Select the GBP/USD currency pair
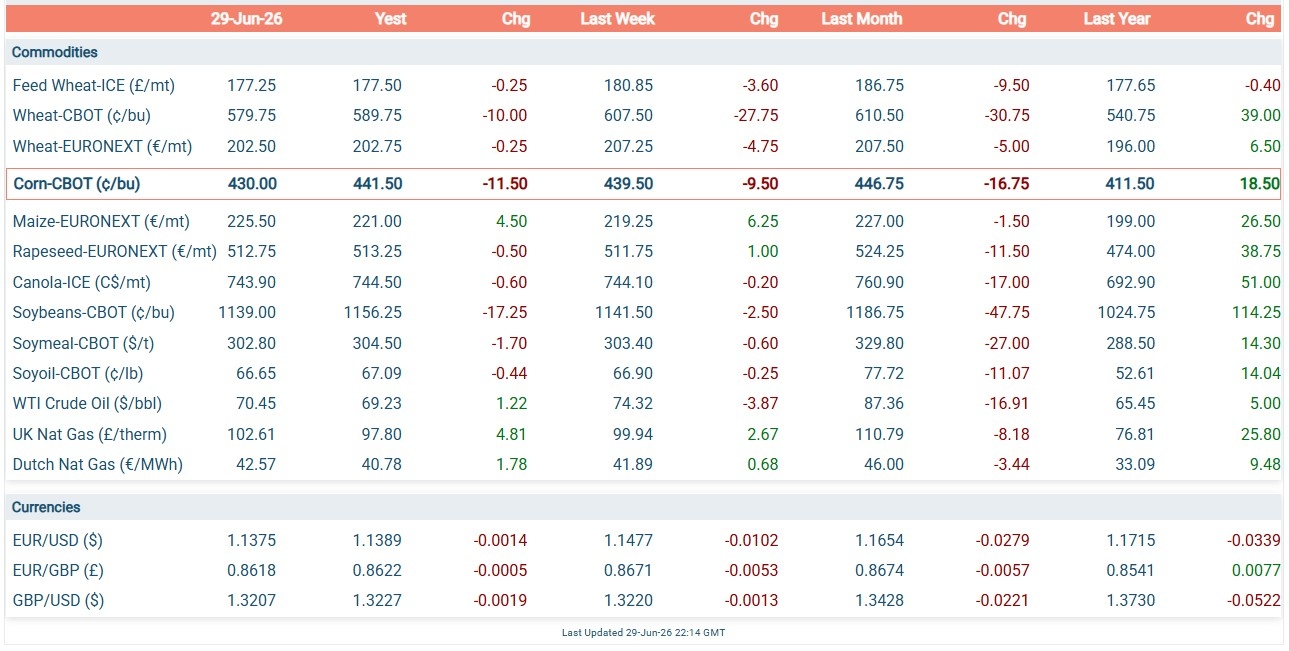Viewport: 1289px width, 651px height. [57, 602]
